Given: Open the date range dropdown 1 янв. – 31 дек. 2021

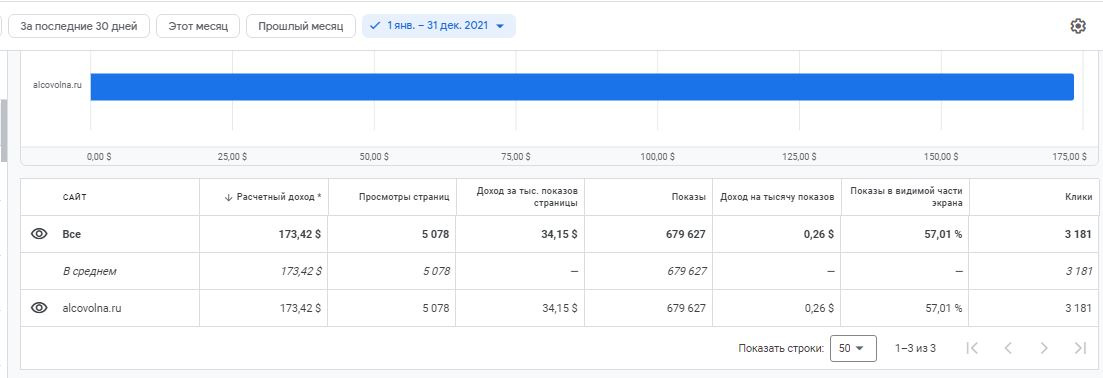Looking at the screenshot, I should coord(439,26).
